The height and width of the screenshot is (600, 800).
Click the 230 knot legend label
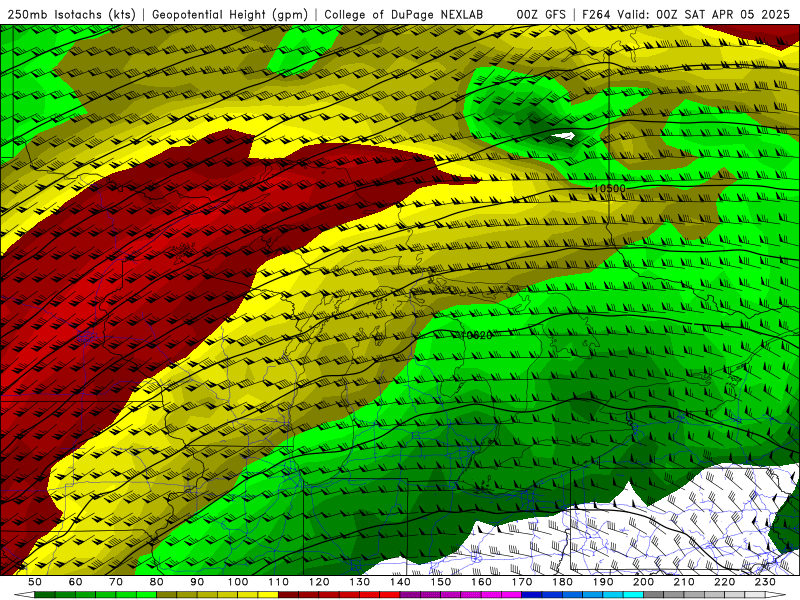tap(765, 582)
